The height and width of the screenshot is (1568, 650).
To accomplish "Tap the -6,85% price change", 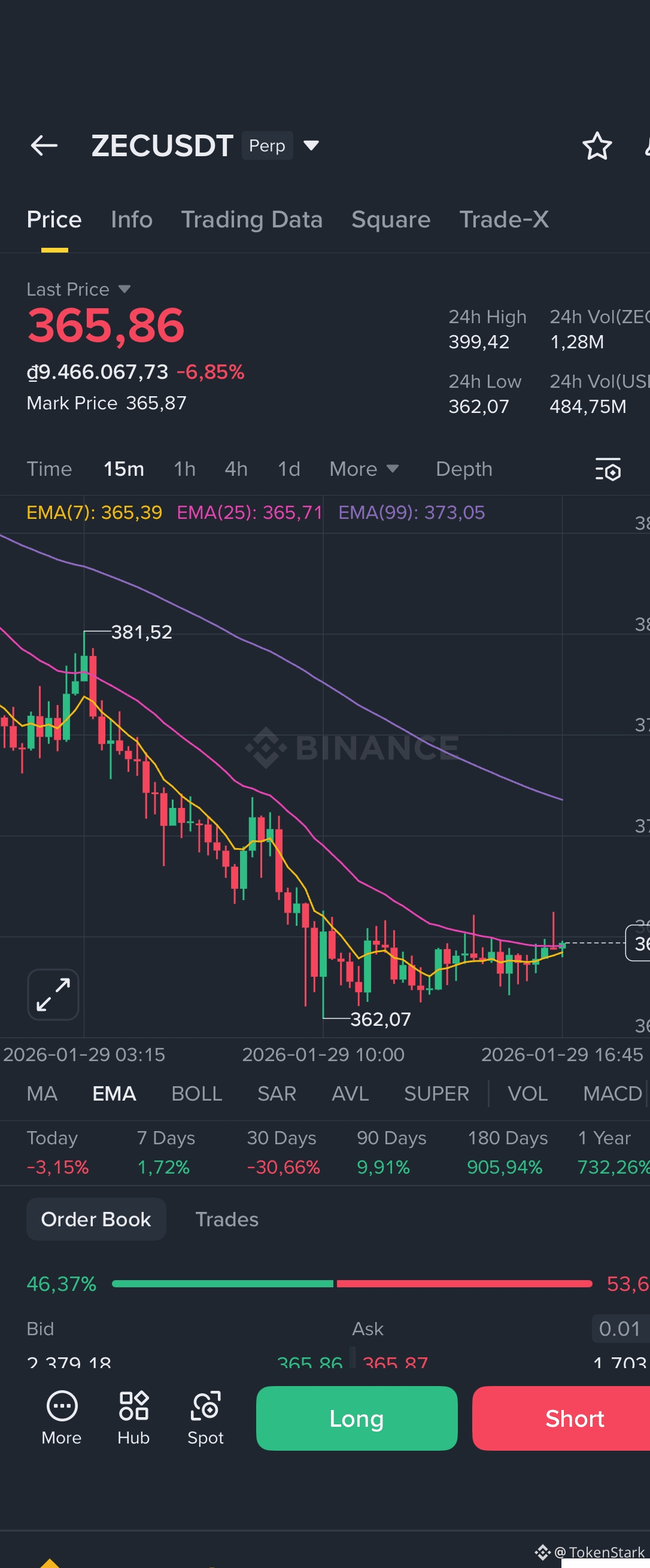I will (x=211, y=371).
